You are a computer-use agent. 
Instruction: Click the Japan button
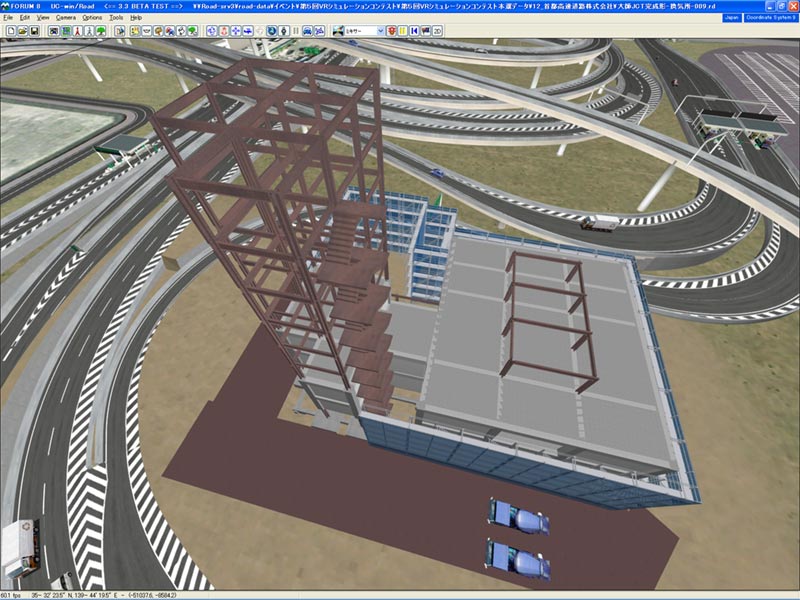click(x=732, y=17)
